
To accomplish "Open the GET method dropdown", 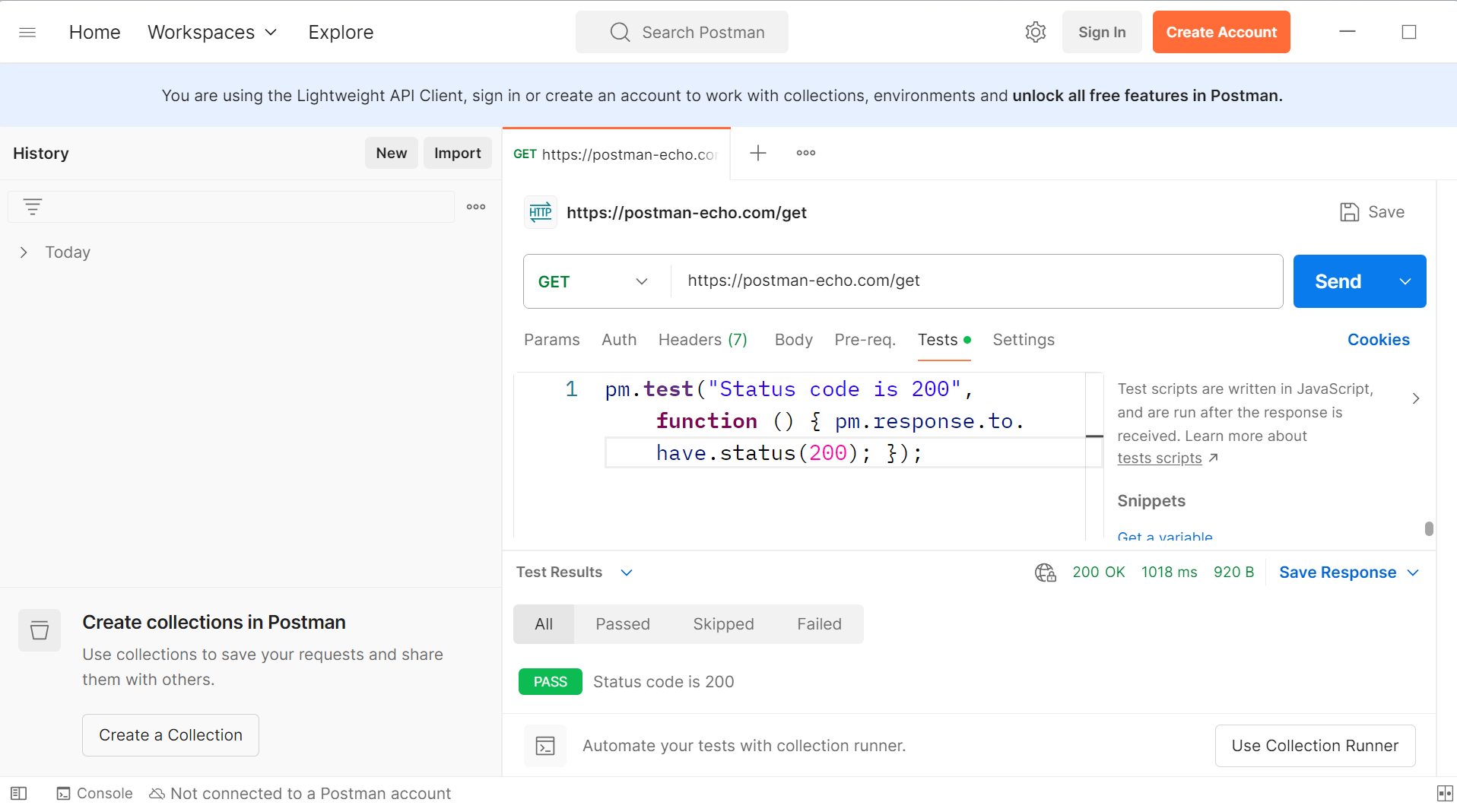I will coord(593,281).
